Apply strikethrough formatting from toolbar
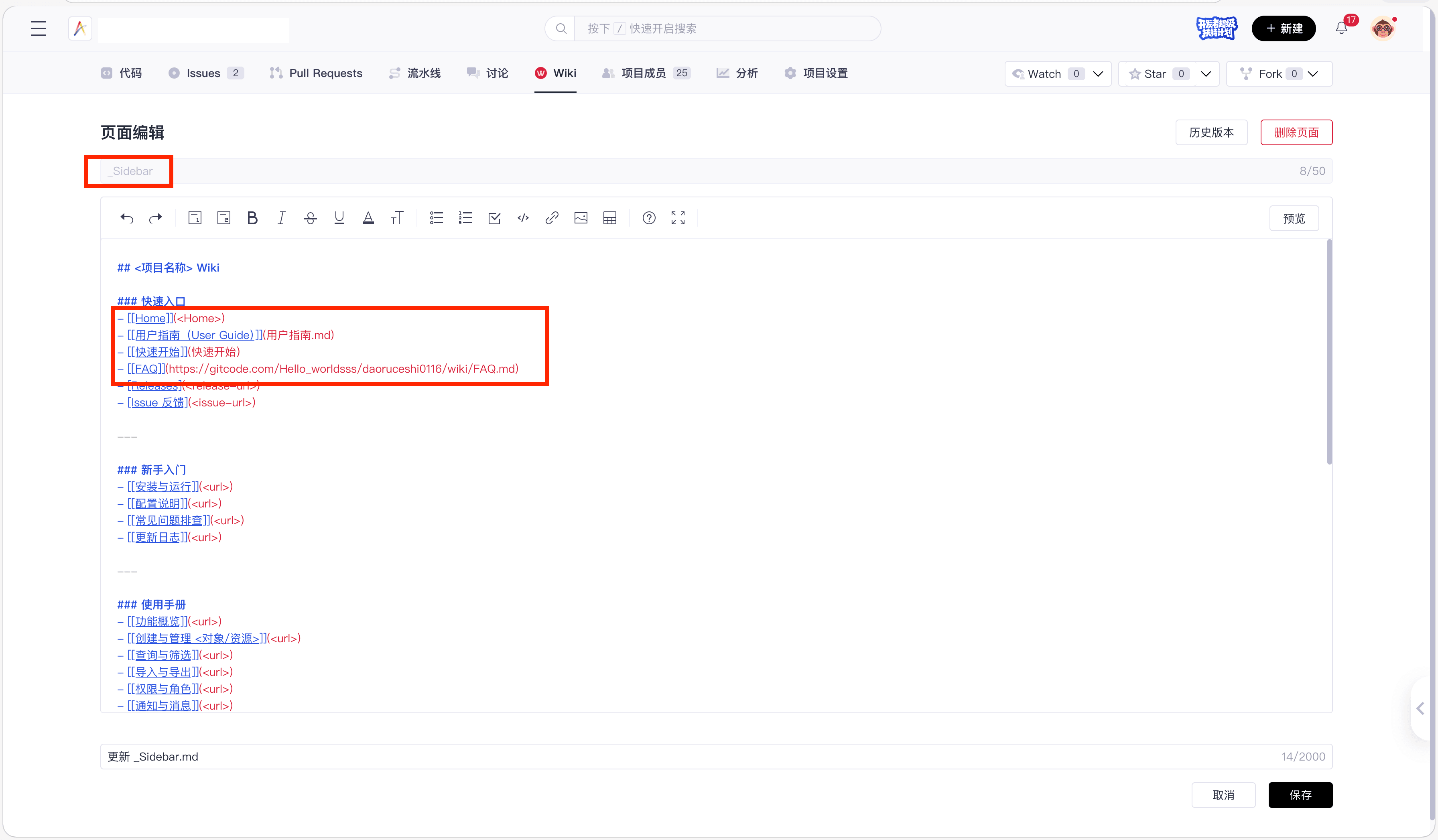The width and height of the screenshot is (1438, 840). (x=311, y=218)
